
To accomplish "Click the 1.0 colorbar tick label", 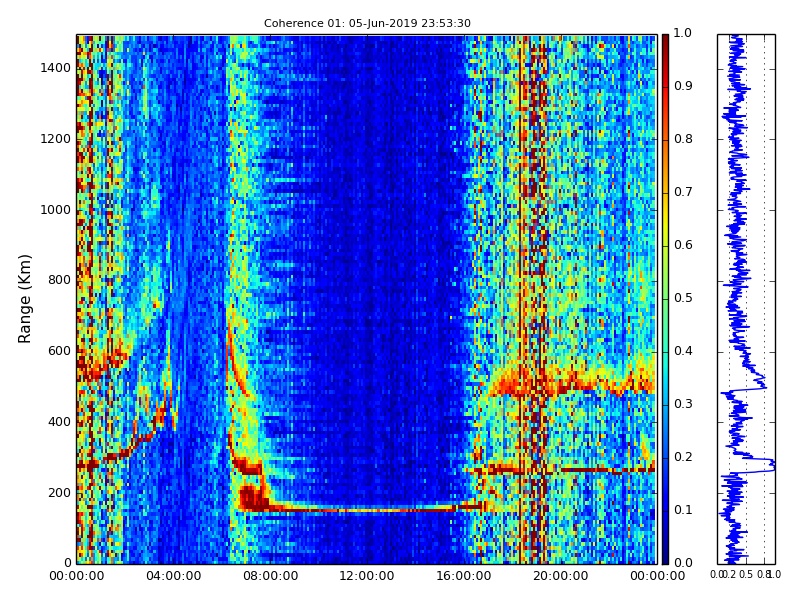I will pos(683,33).
